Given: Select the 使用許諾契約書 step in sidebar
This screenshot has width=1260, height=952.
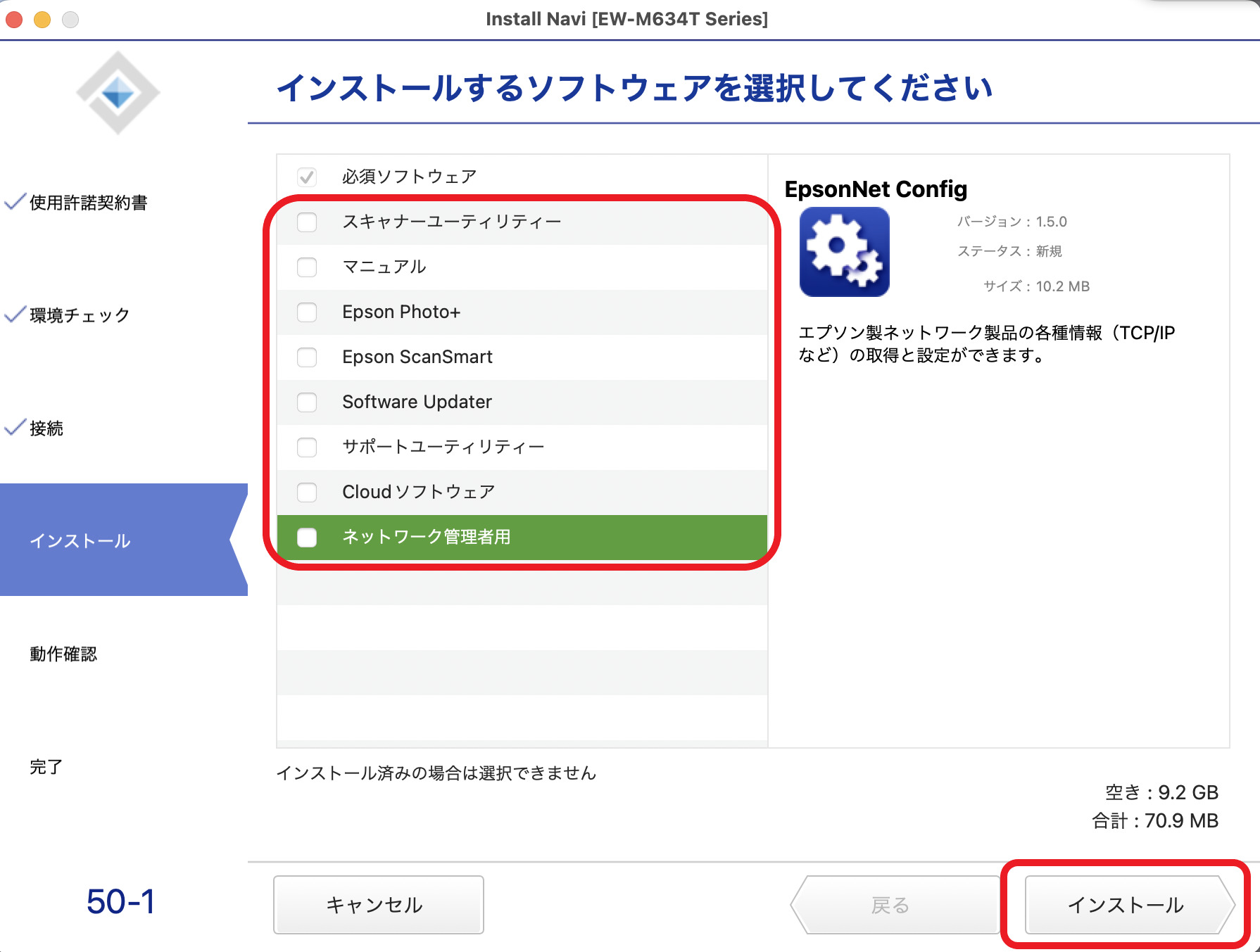Looking at the screenshot, I should pyautogui.click(x=88, y=203).
